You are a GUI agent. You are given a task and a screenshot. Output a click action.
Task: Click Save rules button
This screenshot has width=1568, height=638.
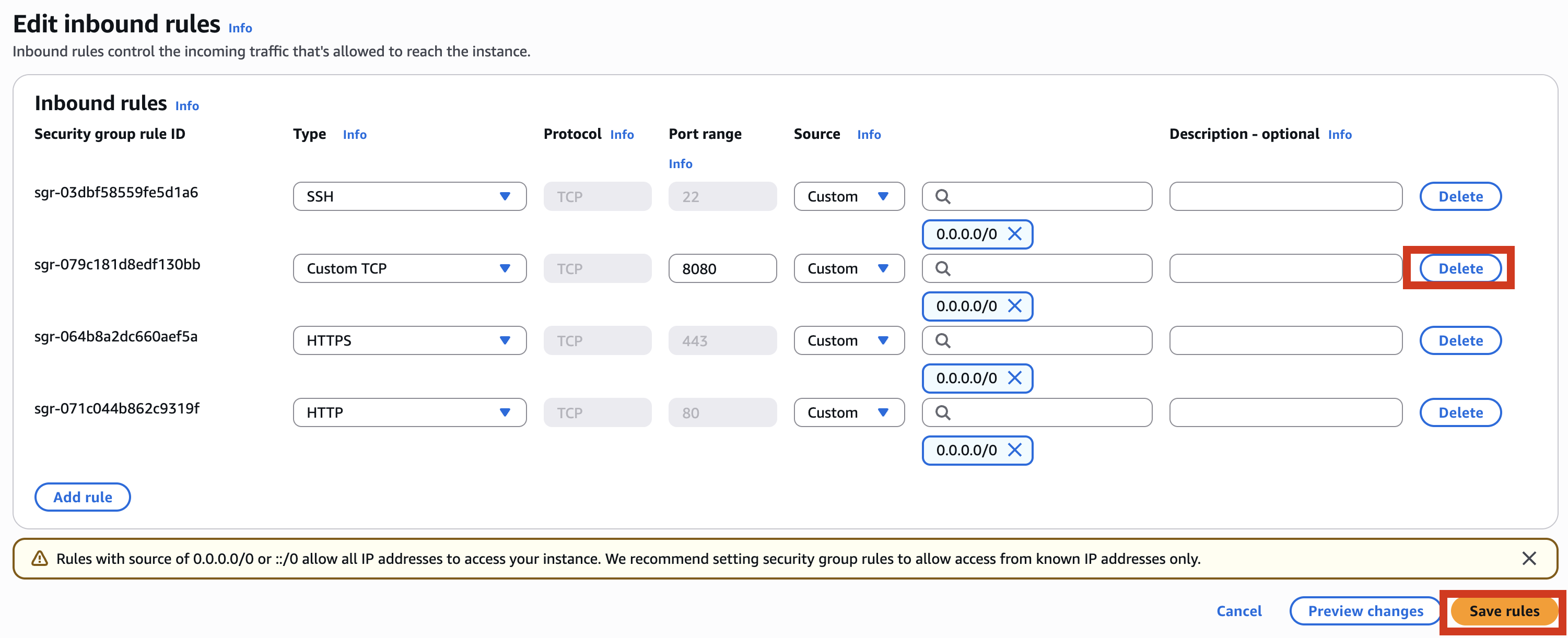[1503, 611]
